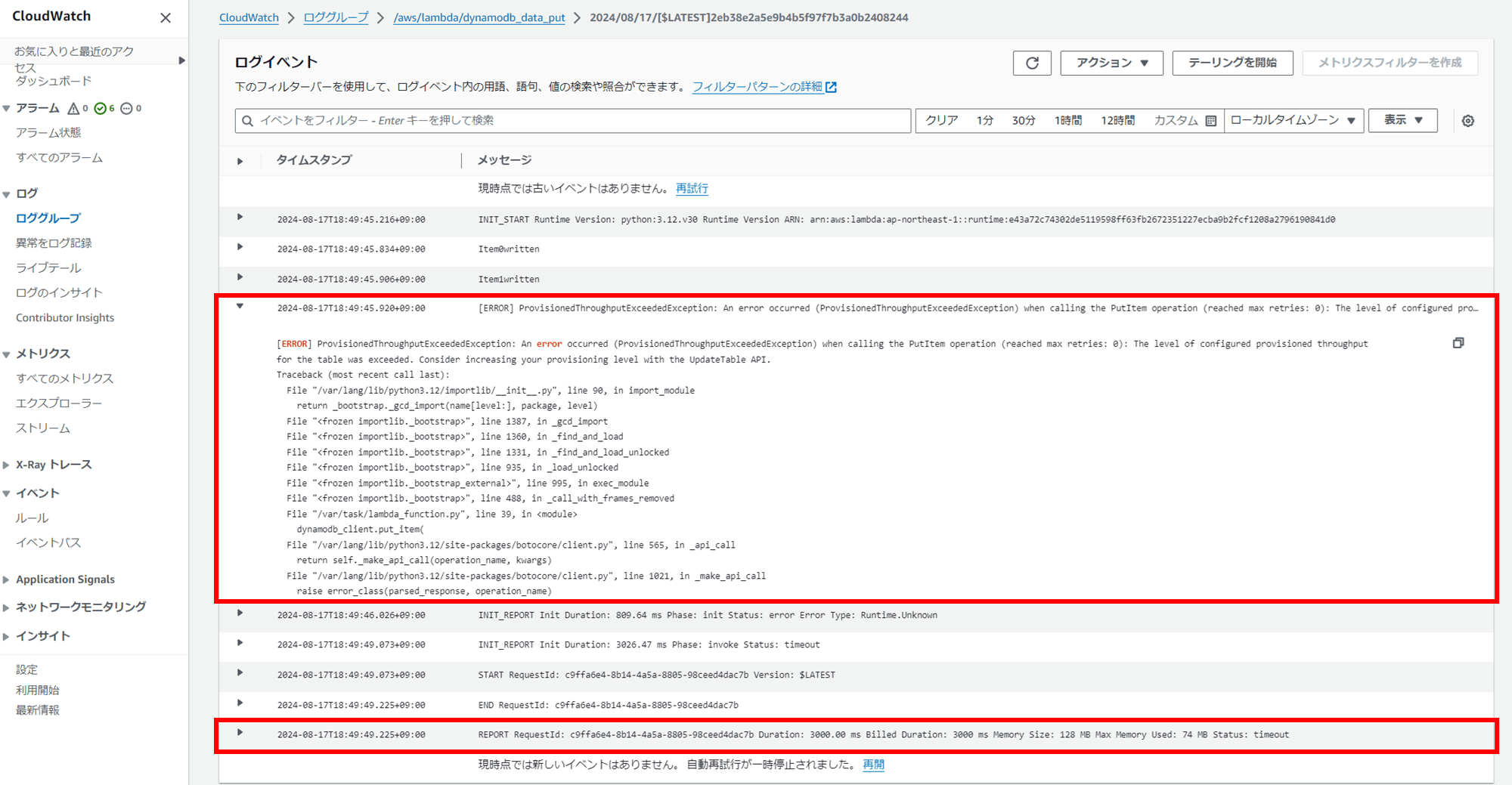Click the external link icon after フィルターパターンの詳細
This screenshot has height=785, width=1512.
[x=832, y=87]
